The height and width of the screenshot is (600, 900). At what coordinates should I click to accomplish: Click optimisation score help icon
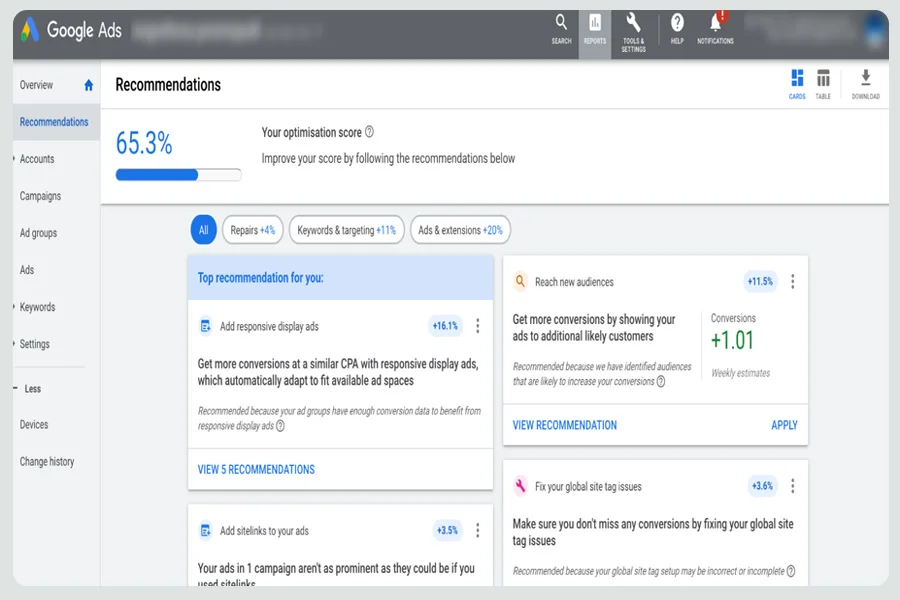coord(370,132)
